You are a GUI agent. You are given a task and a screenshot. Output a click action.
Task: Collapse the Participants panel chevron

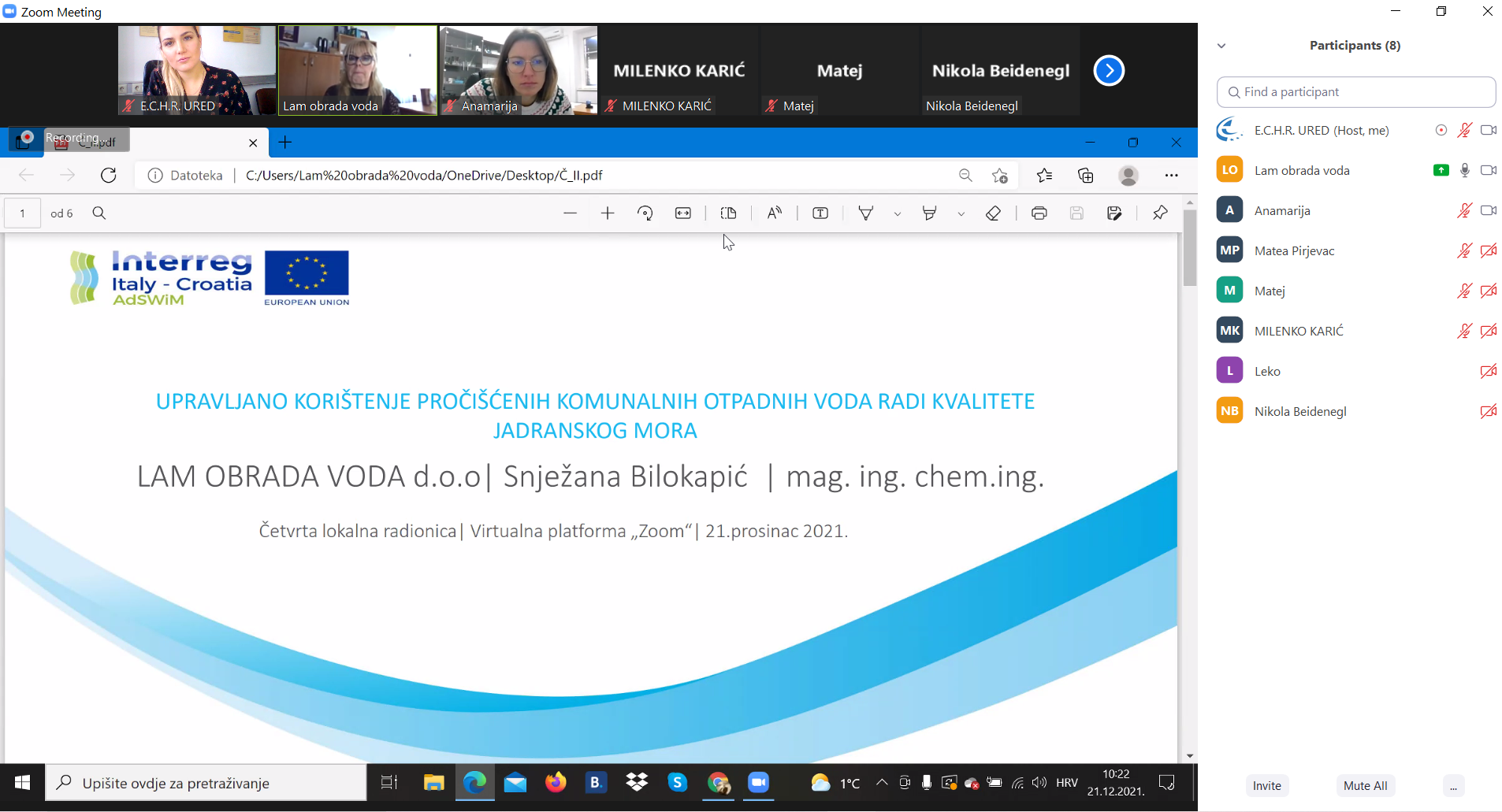pos(1221,46)
